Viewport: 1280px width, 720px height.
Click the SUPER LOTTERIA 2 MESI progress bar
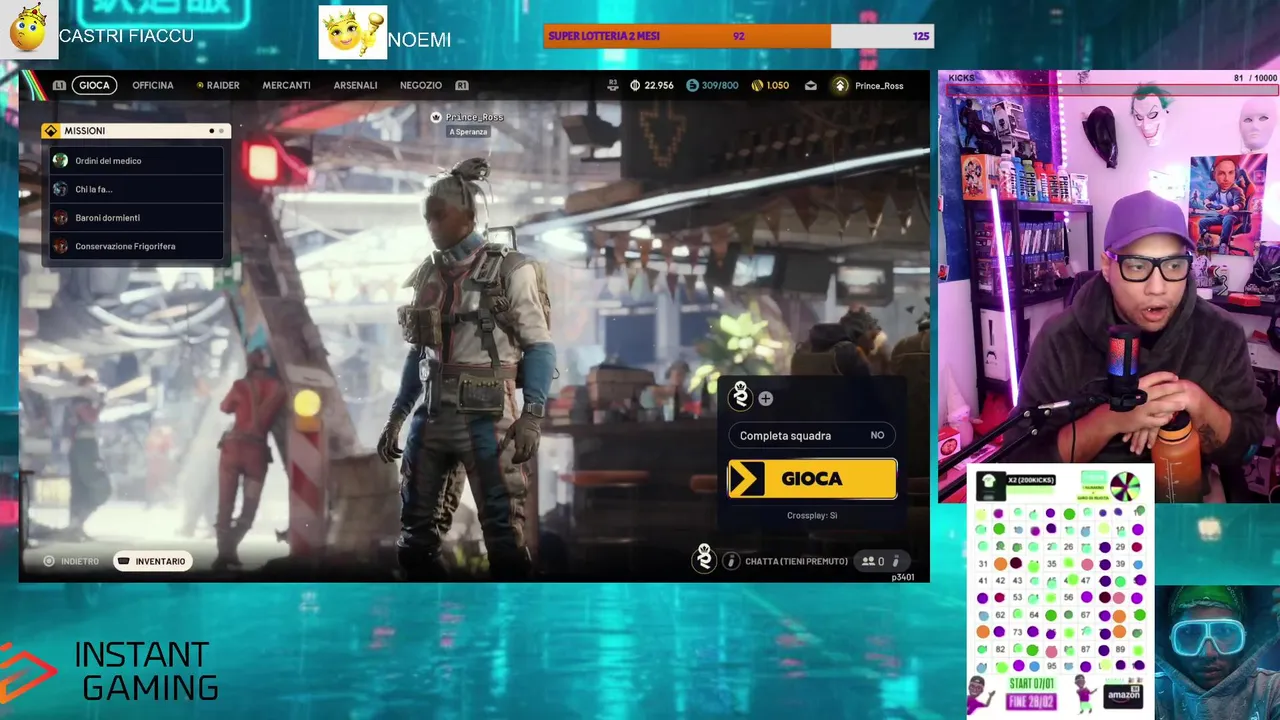coord(738,36)
